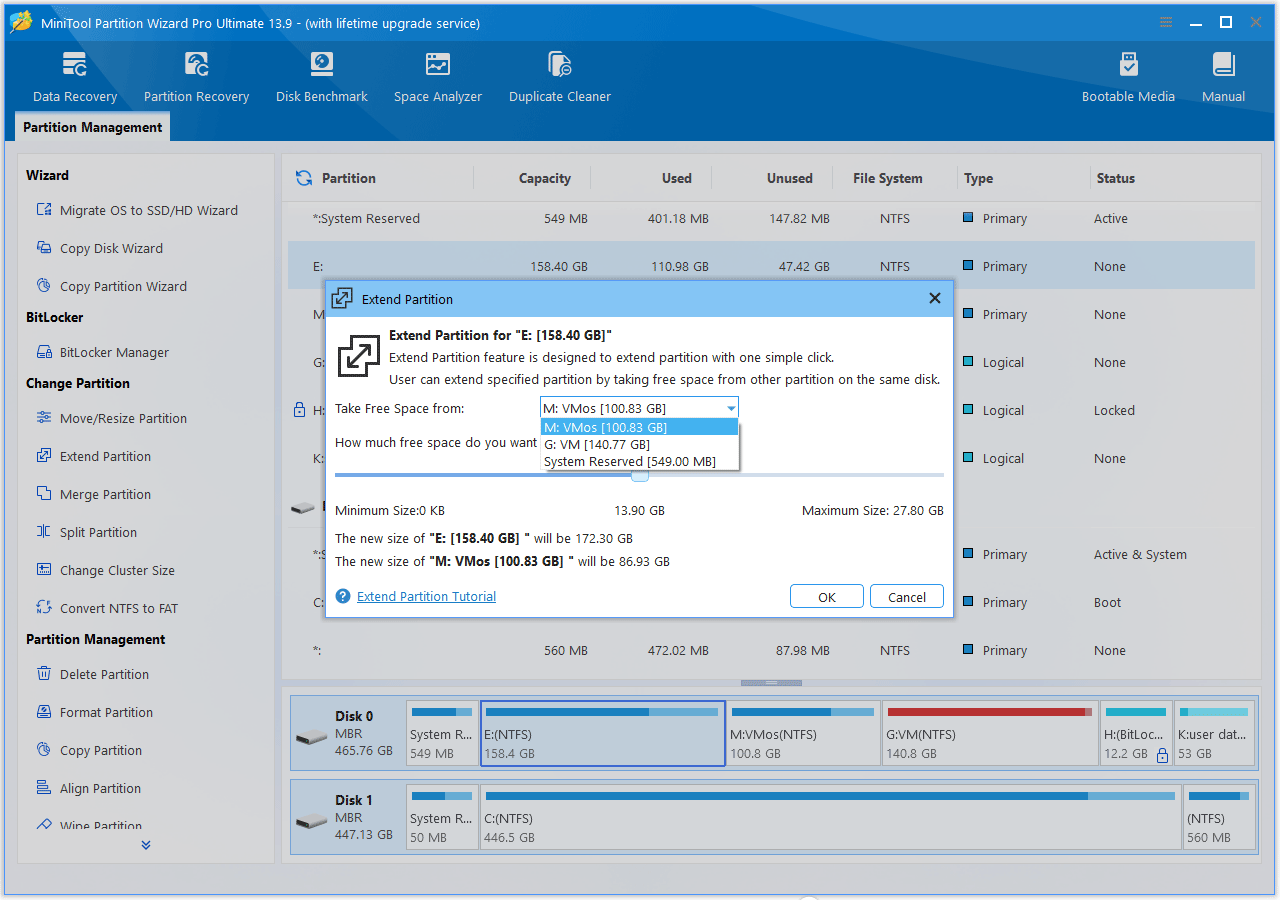Sort by File System column header

pos(888,178)
